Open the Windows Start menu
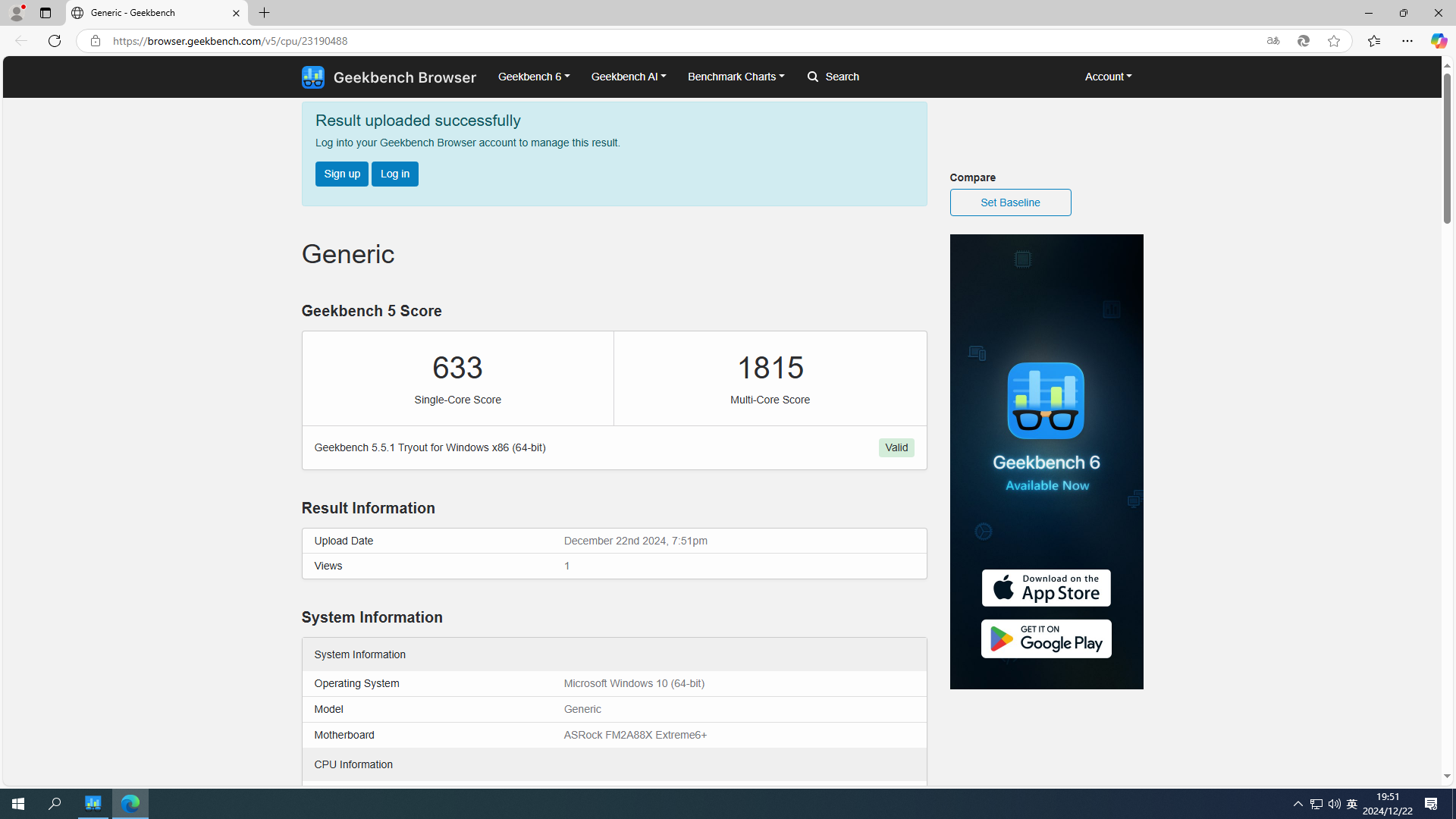This screenshot has width=1456, height=819. click(18, 804)
